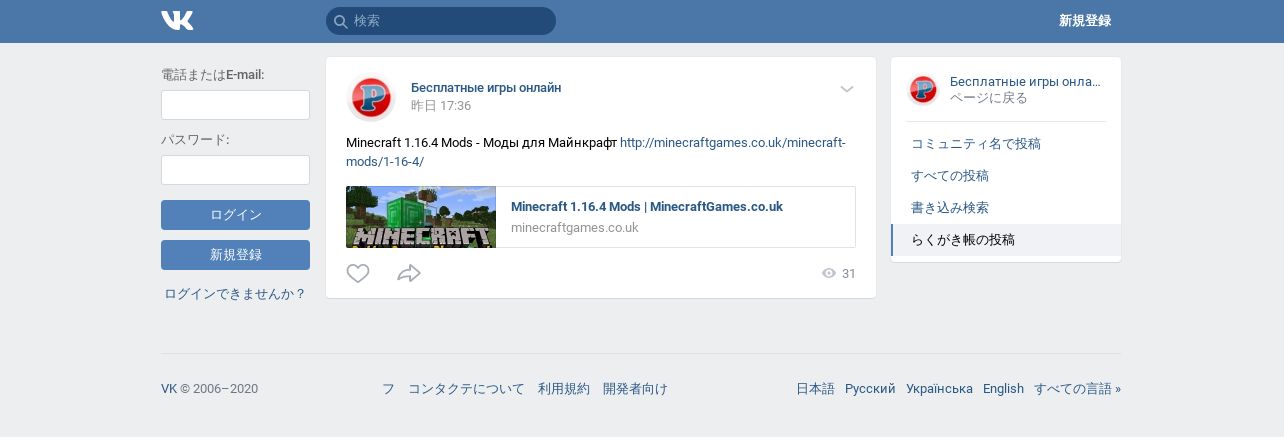1284x437 pixels.
Task: Open 開発者向け footer link
Action: 635,389
